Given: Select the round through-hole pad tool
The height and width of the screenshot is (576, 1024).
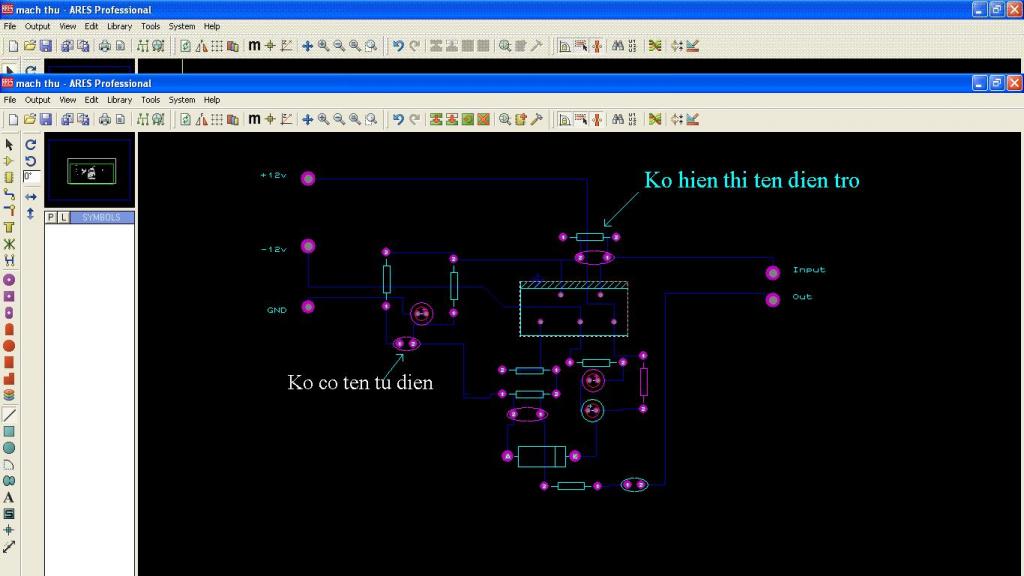Looking at the screenshot, I should (9, 280).
